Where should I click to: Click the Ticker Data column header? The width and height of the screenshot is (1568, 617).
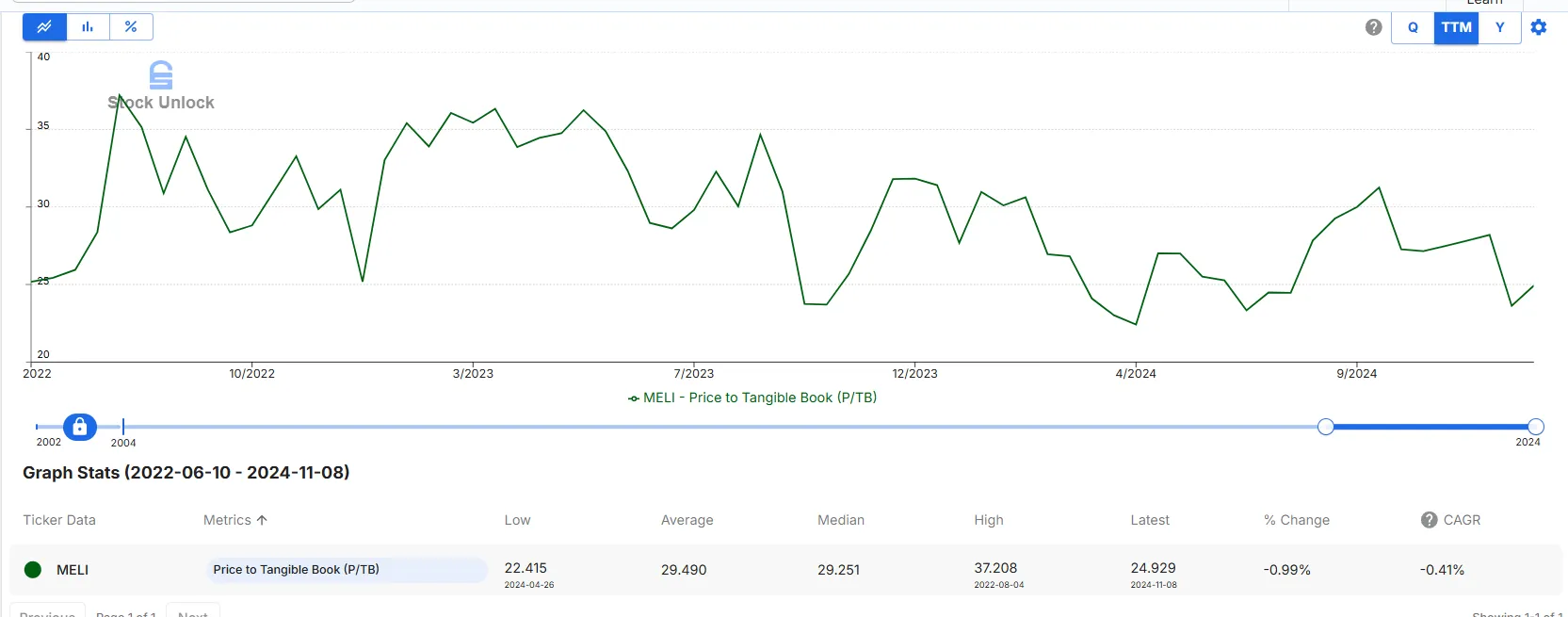pyautogui.click(x=59, y=520)
